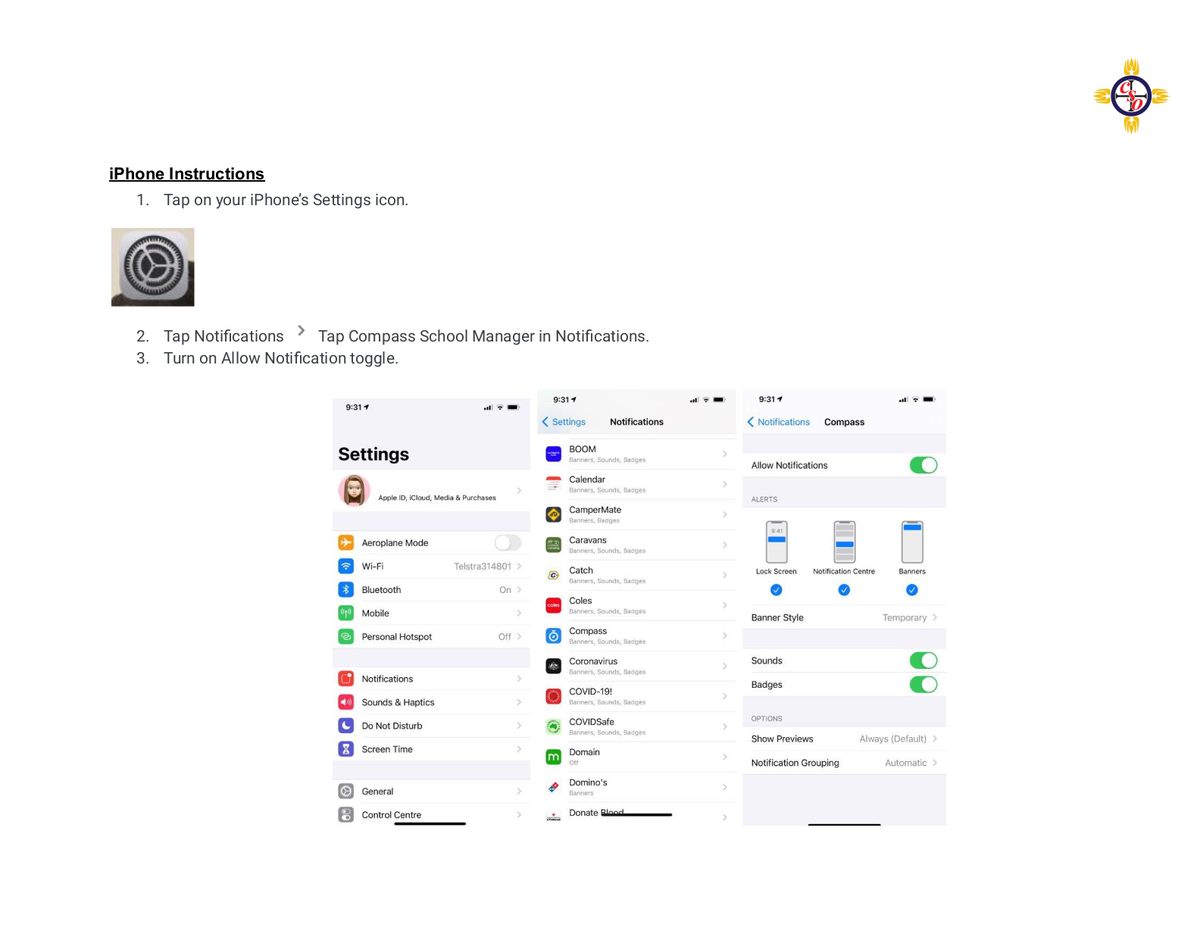Image resolution: width=1200 pixels, height=927 pixels.
Task: Go back to Notifications from Compass
Action: click(x=778, y=422)
